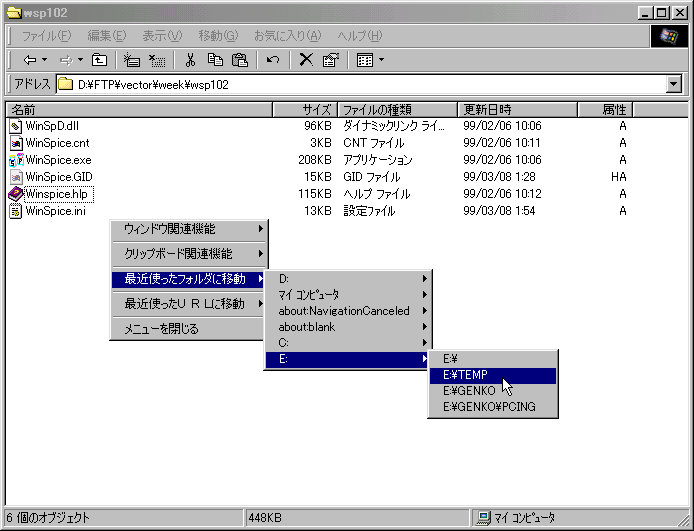
Task: Sort by 更新日時 column header
Action: coord(517,109)
